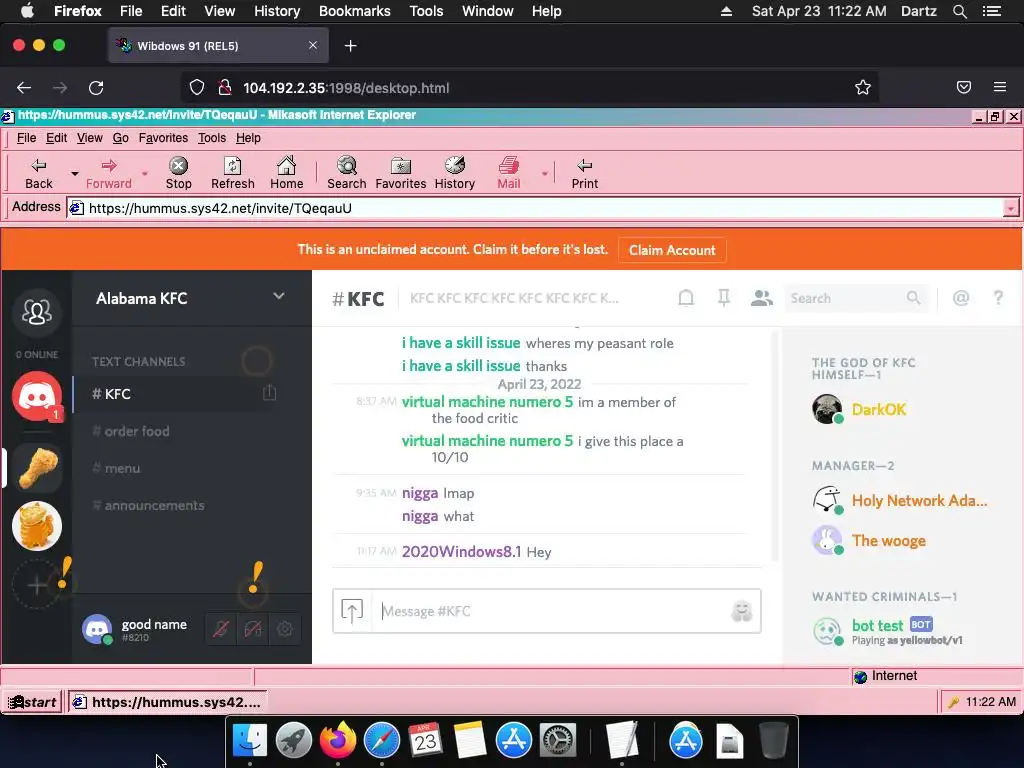Click the good name user avatar
Screen dimensions: 1024x768
(x=97, y=629)
